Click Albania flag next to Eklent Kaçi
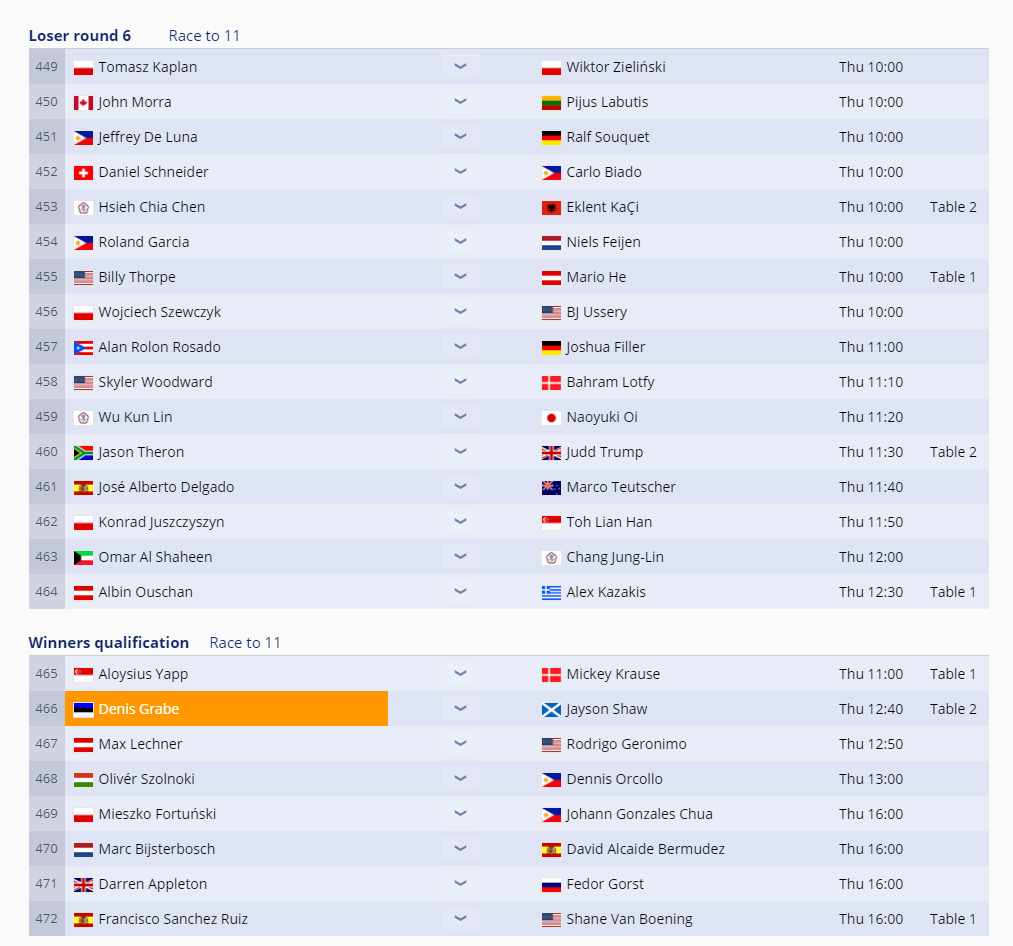Viewport: 1013px width, 946px height. point(551,207)
